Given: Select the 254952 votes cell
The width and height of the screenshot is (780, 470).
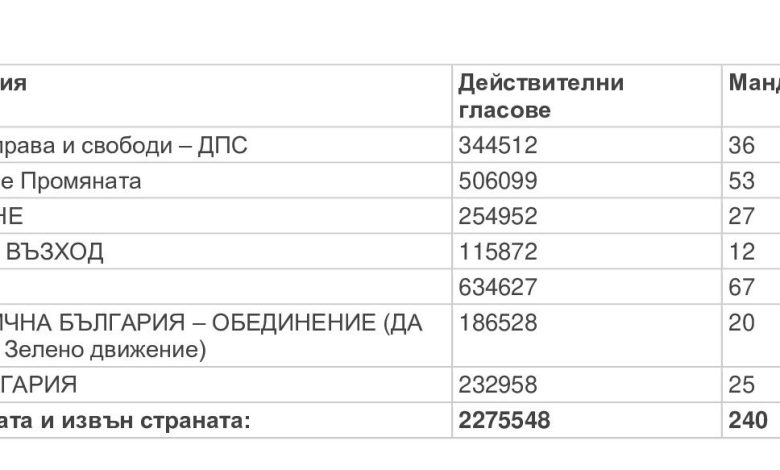Looking at the screenshot, I should click(498, 216).
